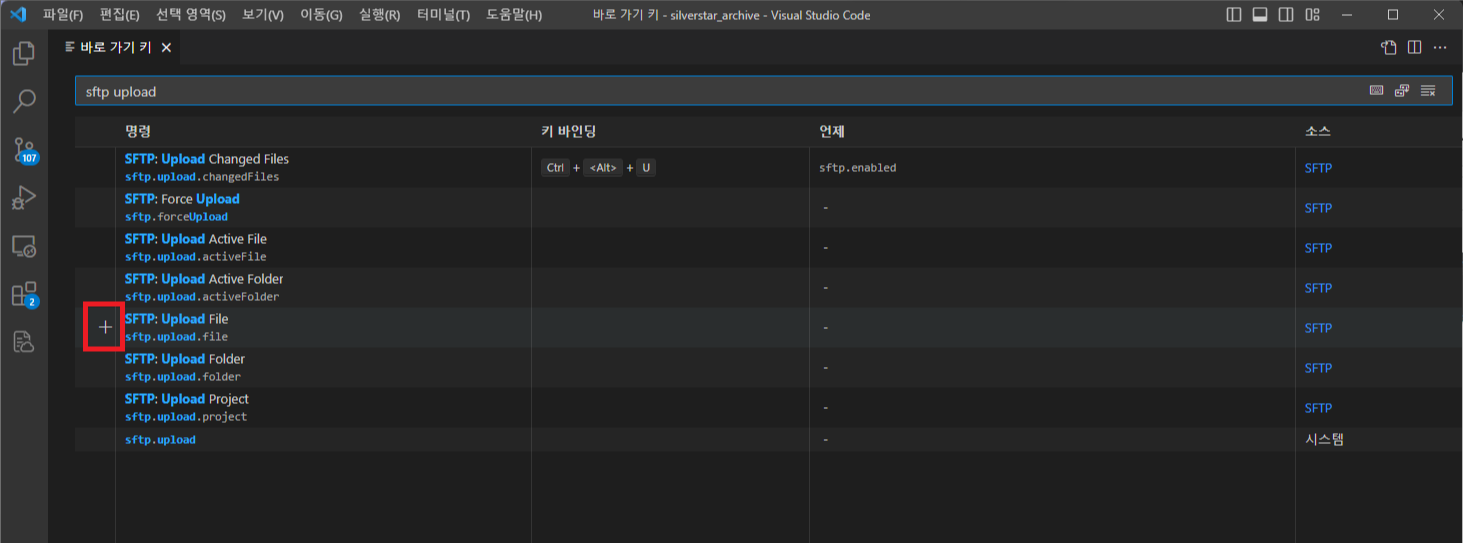Open the Remote Explorer view icon
Image resolution: width=1463 pixels, height=543 pixels.
tap(24, 246)
